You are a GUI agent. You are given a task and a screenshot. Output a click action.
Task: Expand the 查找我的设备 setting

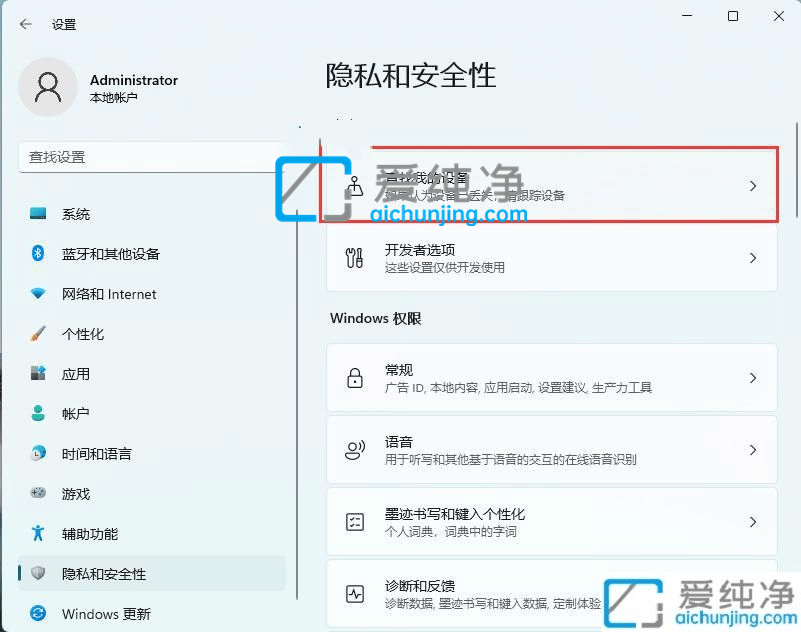pos(550,186)
